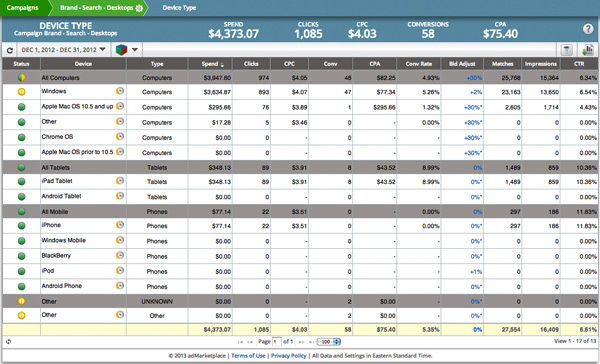Screen dimensions: 600x364
Task: Go to previous page with the pager arrow
Action: coord(250,342)
